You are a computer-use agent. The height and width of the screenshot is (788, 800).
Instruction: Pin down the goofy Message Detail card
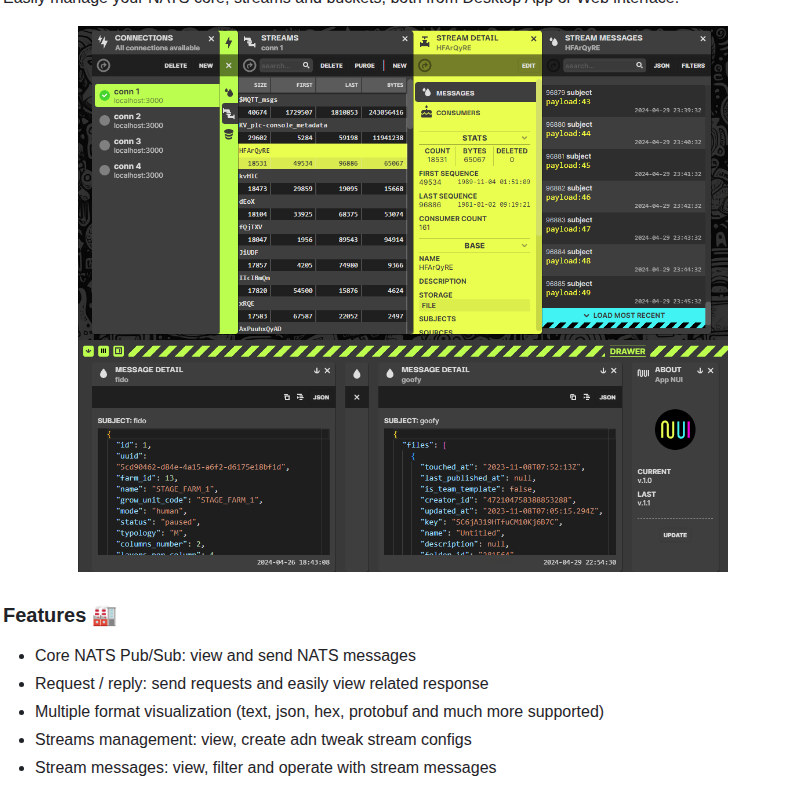[x=603, y=371]
